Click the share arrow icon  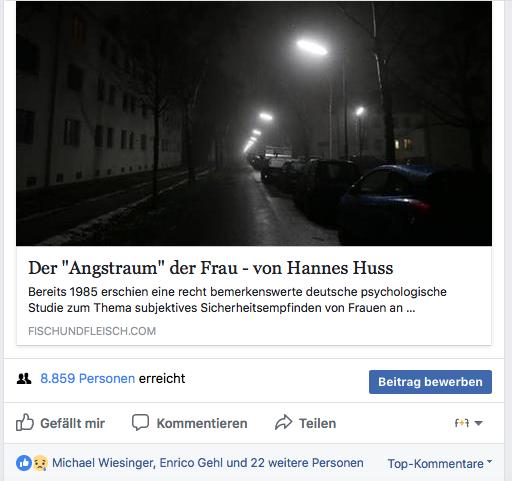point(283,422)
